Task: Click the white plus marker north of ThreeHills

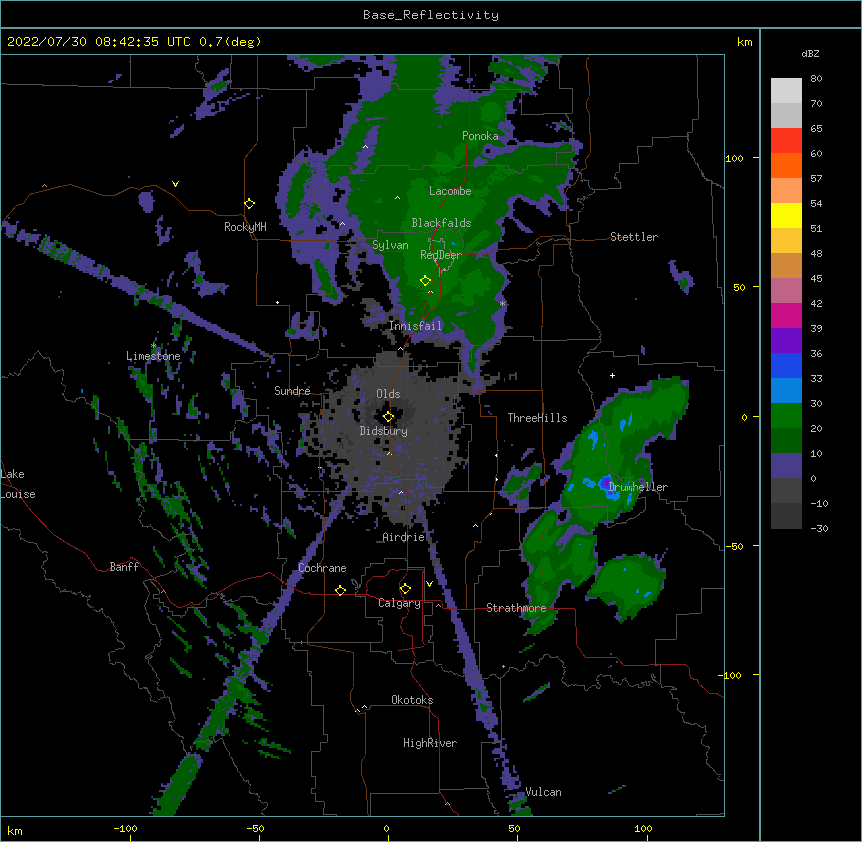Action: click(612, 375)
